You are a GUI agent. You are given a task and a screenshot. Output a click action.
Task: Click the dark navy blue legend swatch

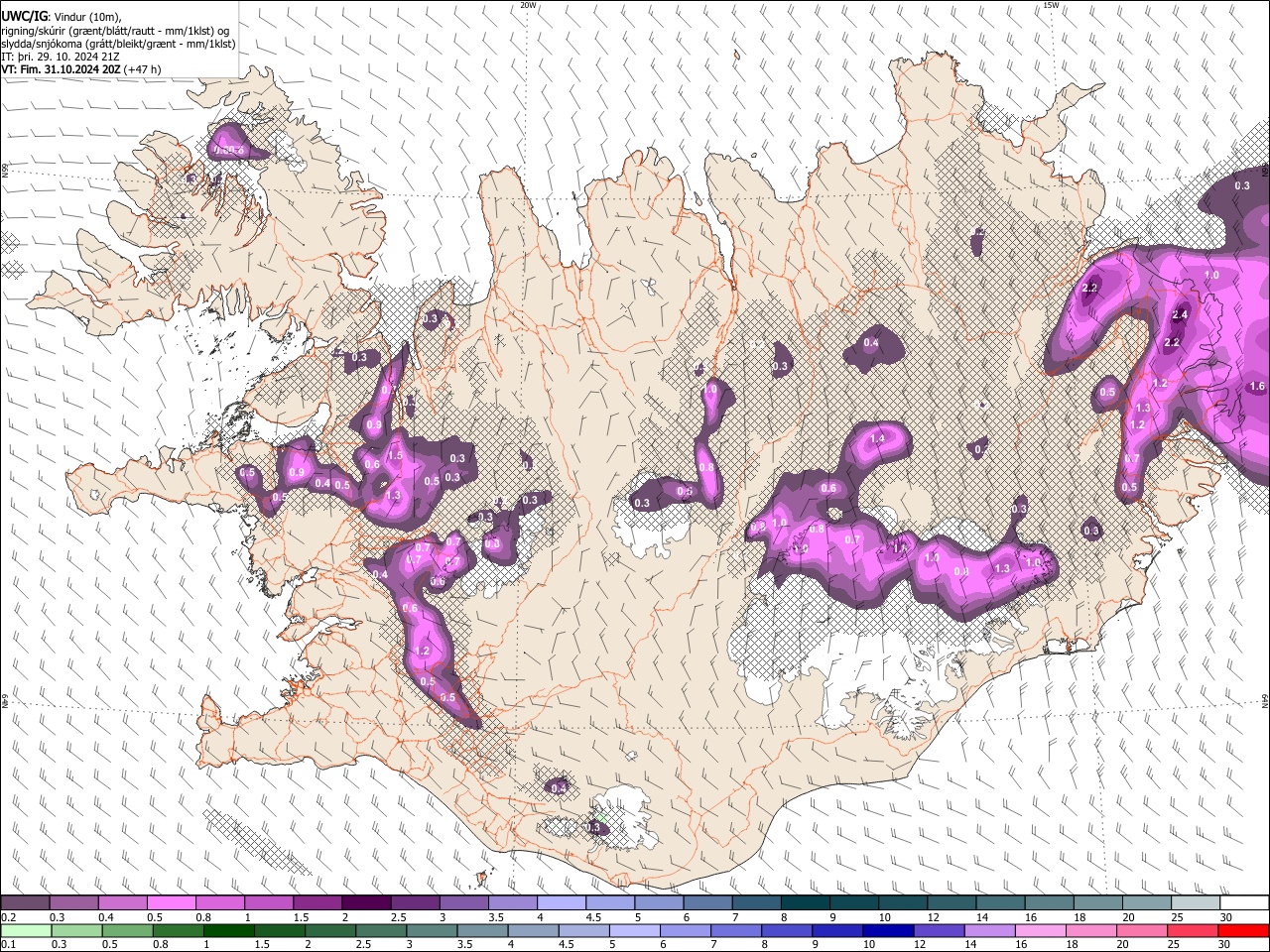(886, 930)
